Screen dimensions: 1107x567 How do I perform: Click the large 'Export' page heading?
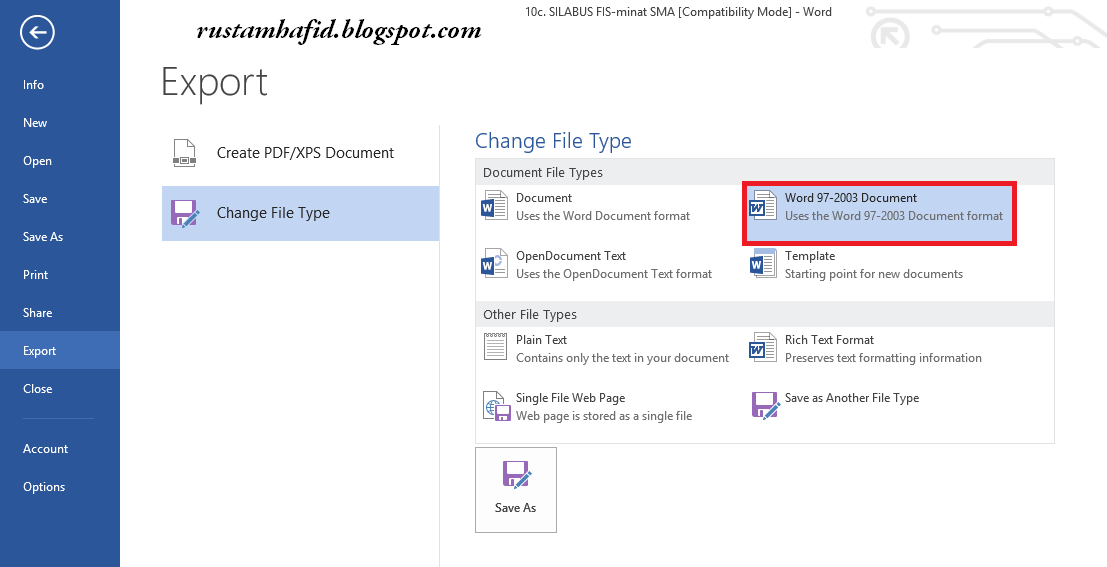(x=214, y=83)
